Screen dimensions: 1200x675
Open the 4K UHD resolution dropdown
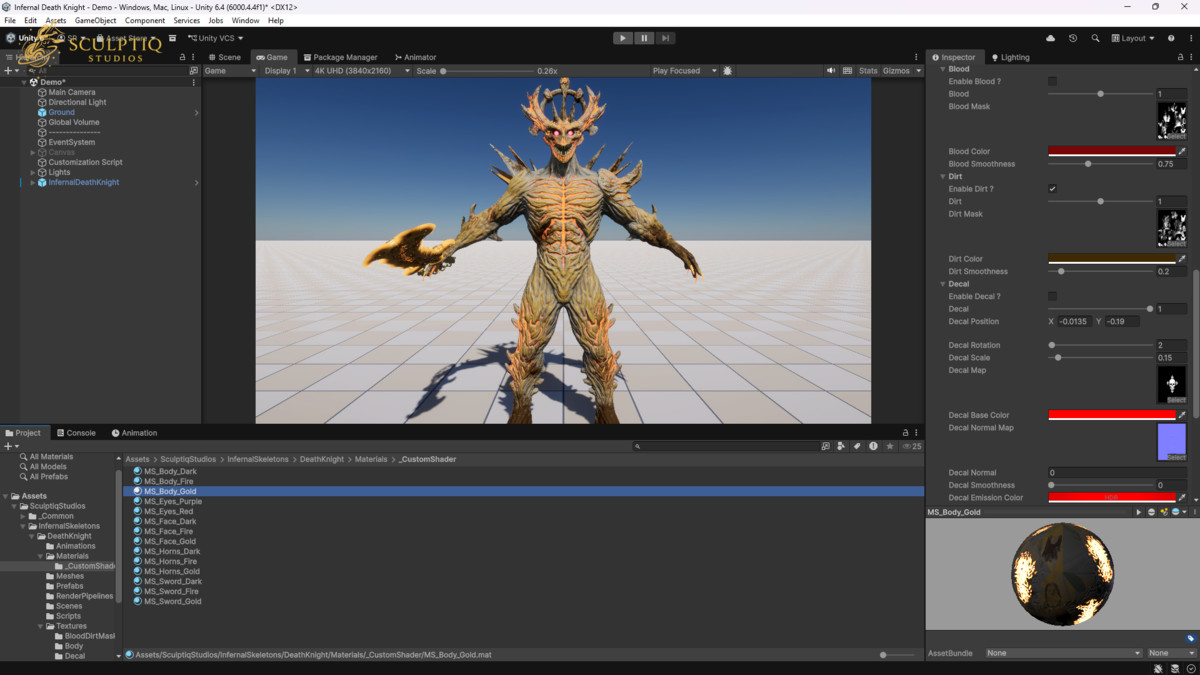(362, 71)
